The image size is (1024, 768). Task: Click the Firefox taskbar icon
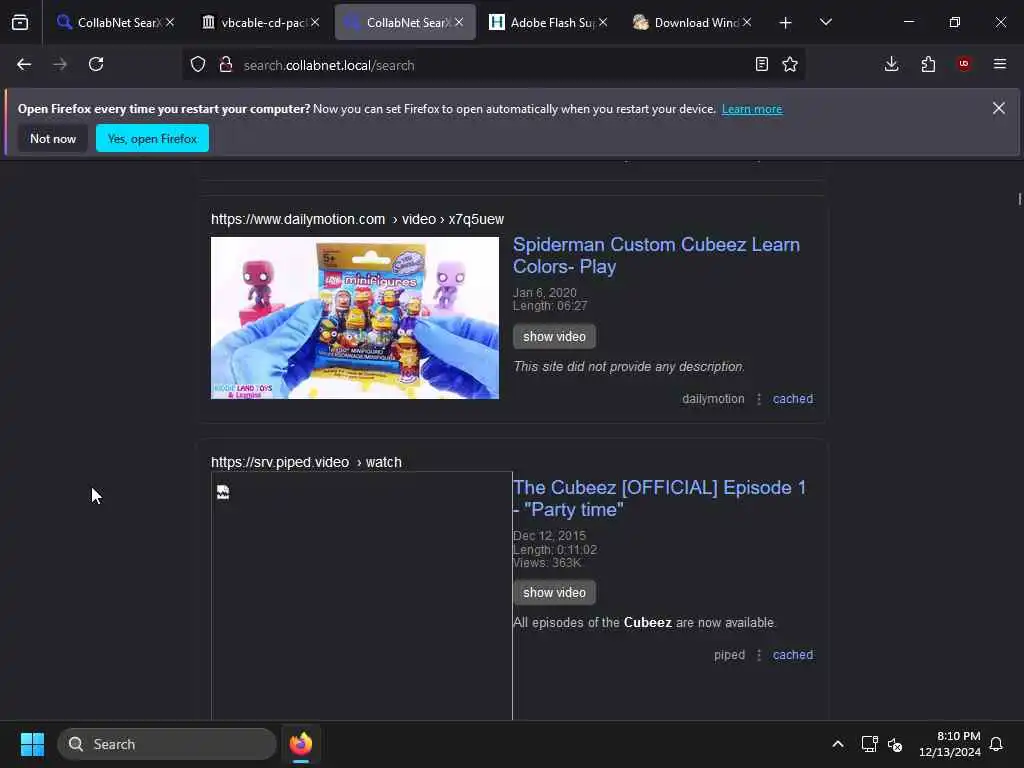tap(300, 744)
